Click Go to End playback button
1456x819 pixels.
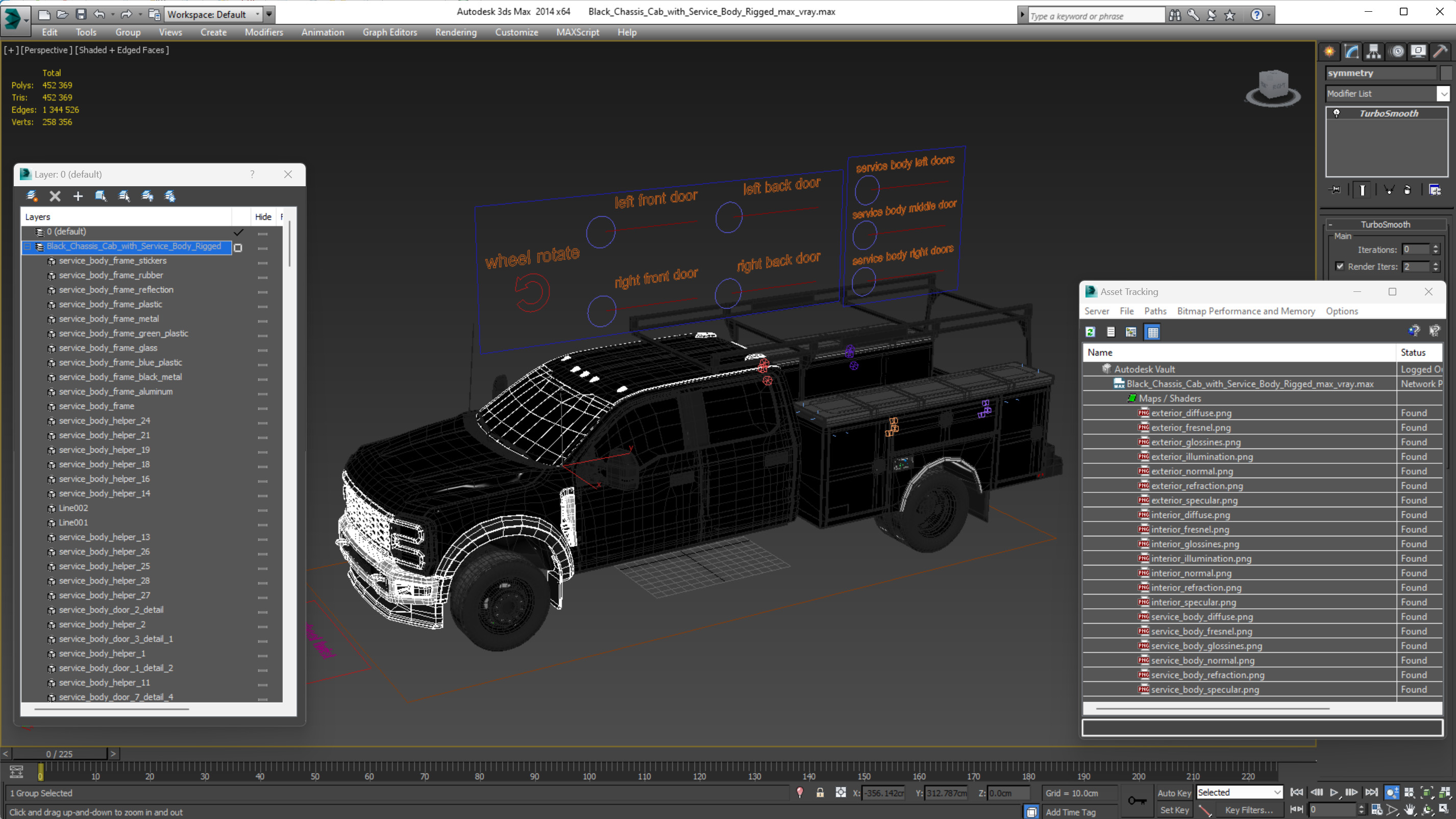[1372, 792]
